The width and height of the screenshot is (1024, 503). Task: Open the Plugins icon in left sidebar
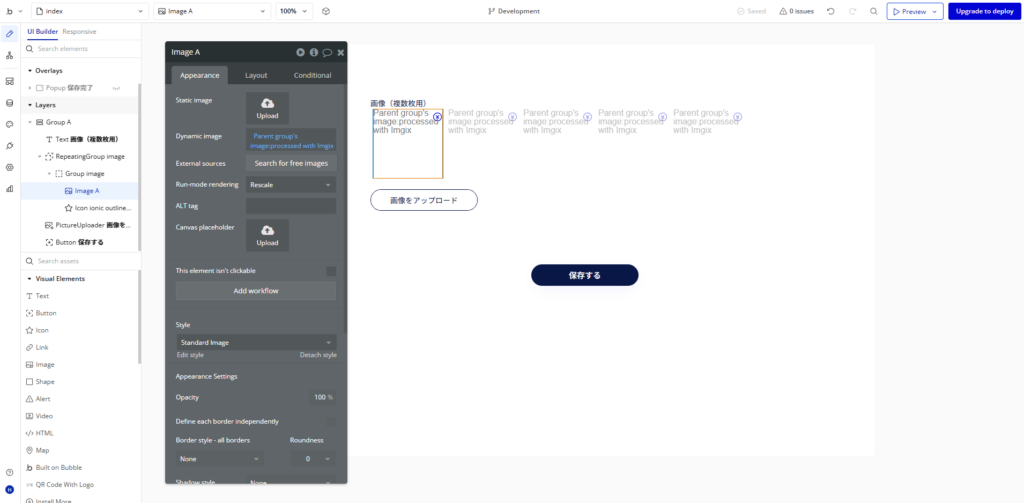(x=9, y=146)
